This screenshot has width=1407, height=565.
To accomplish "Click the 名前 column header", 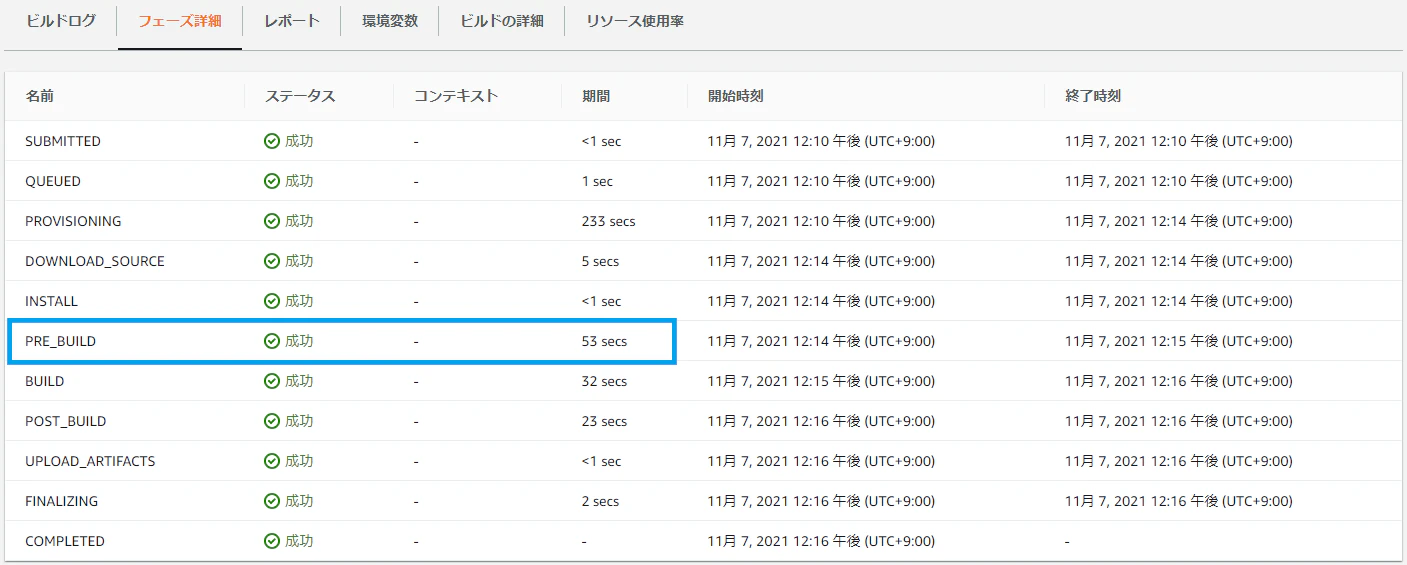I will coord(40,96).
